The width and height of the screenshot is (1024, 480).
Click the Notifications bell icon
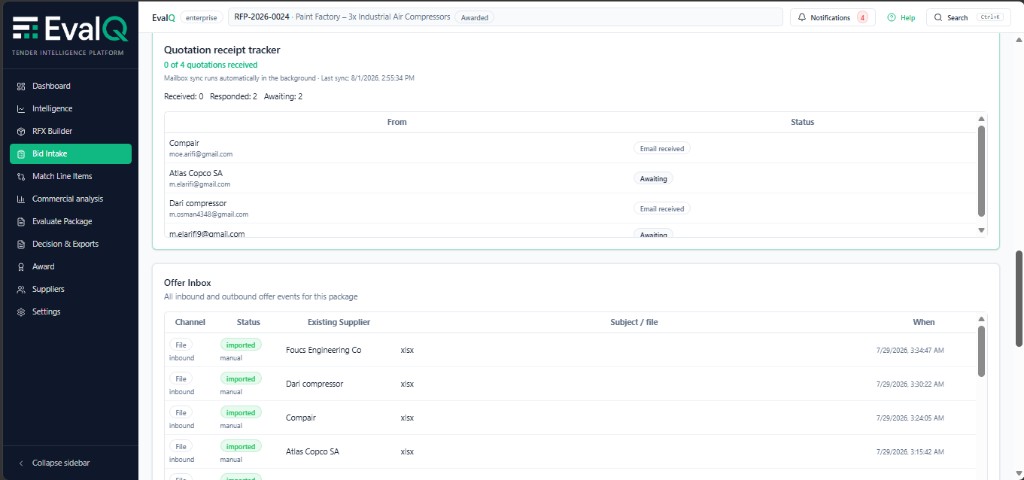coord(802,18)
